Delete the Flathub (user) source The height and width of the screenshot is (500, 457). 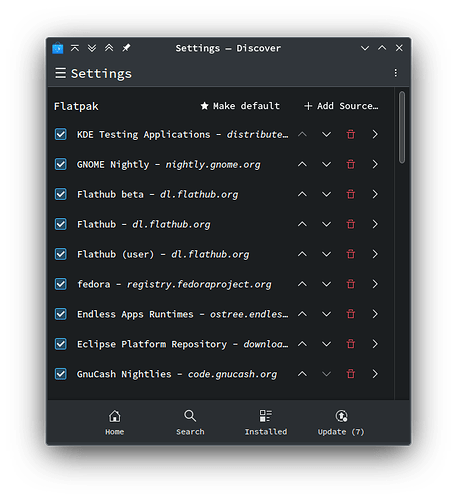[351, 254]
